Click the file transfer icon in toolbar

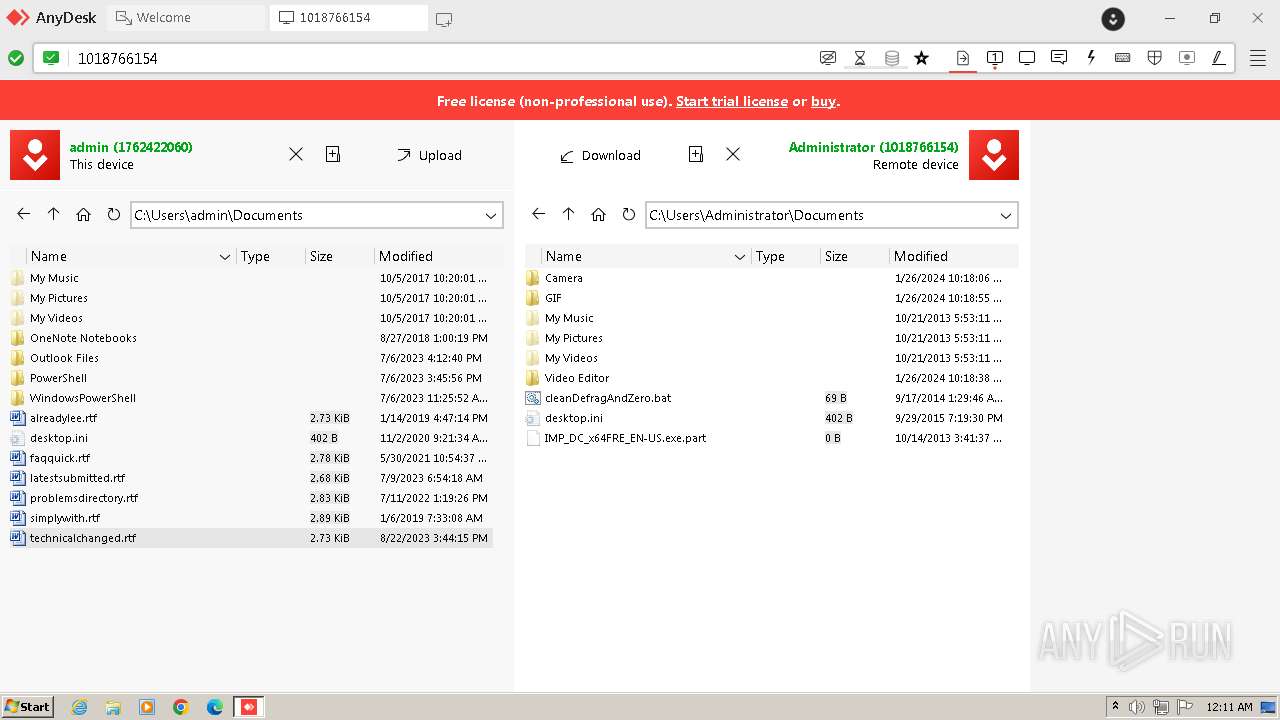[963, 58]
